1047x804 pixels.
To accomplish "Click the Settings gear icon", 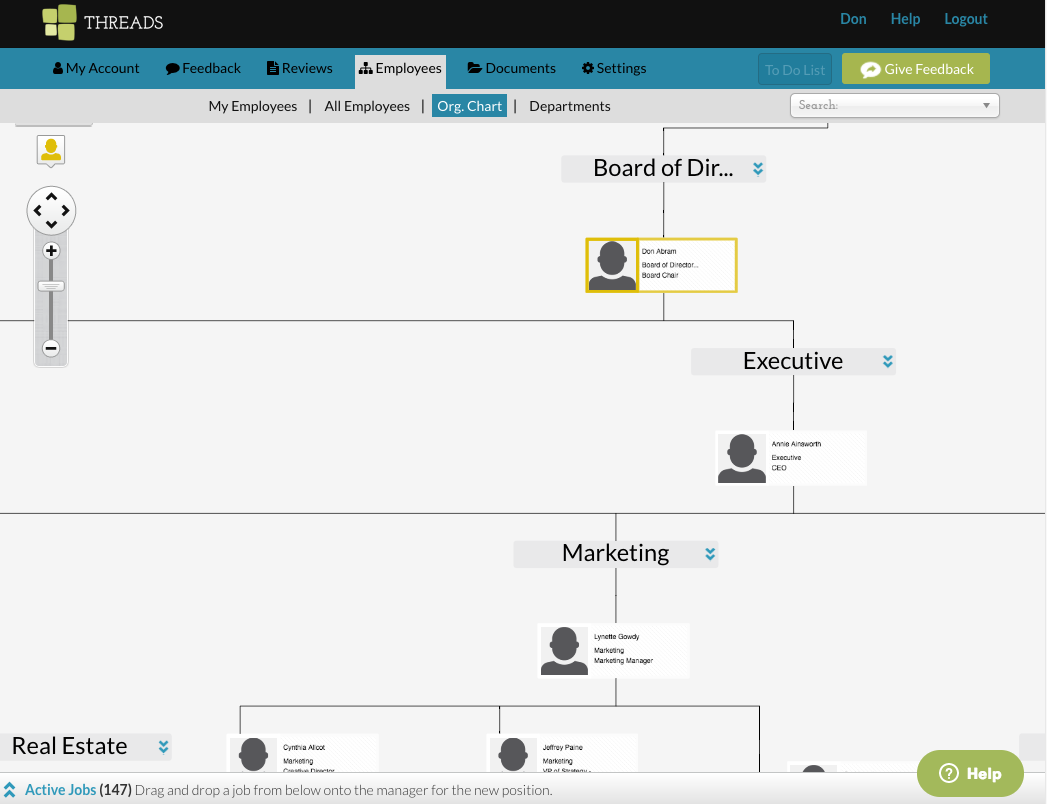I will coord(588,68).
